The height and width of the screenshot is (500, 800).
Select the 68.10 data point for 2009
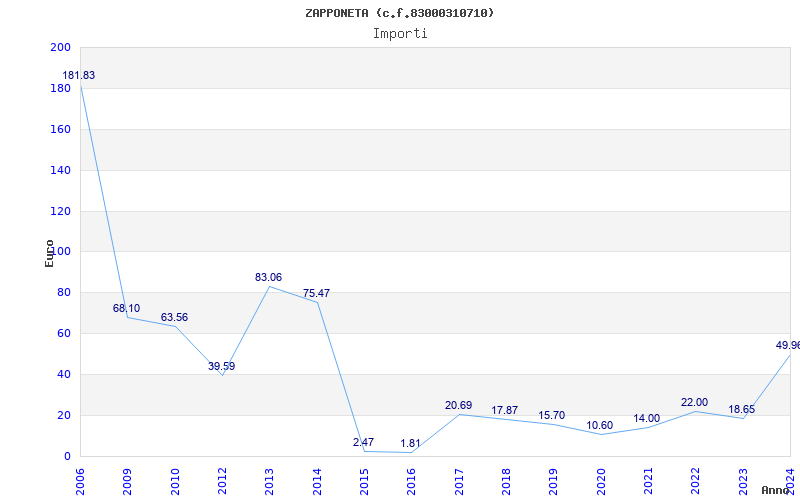click(126, 309)
